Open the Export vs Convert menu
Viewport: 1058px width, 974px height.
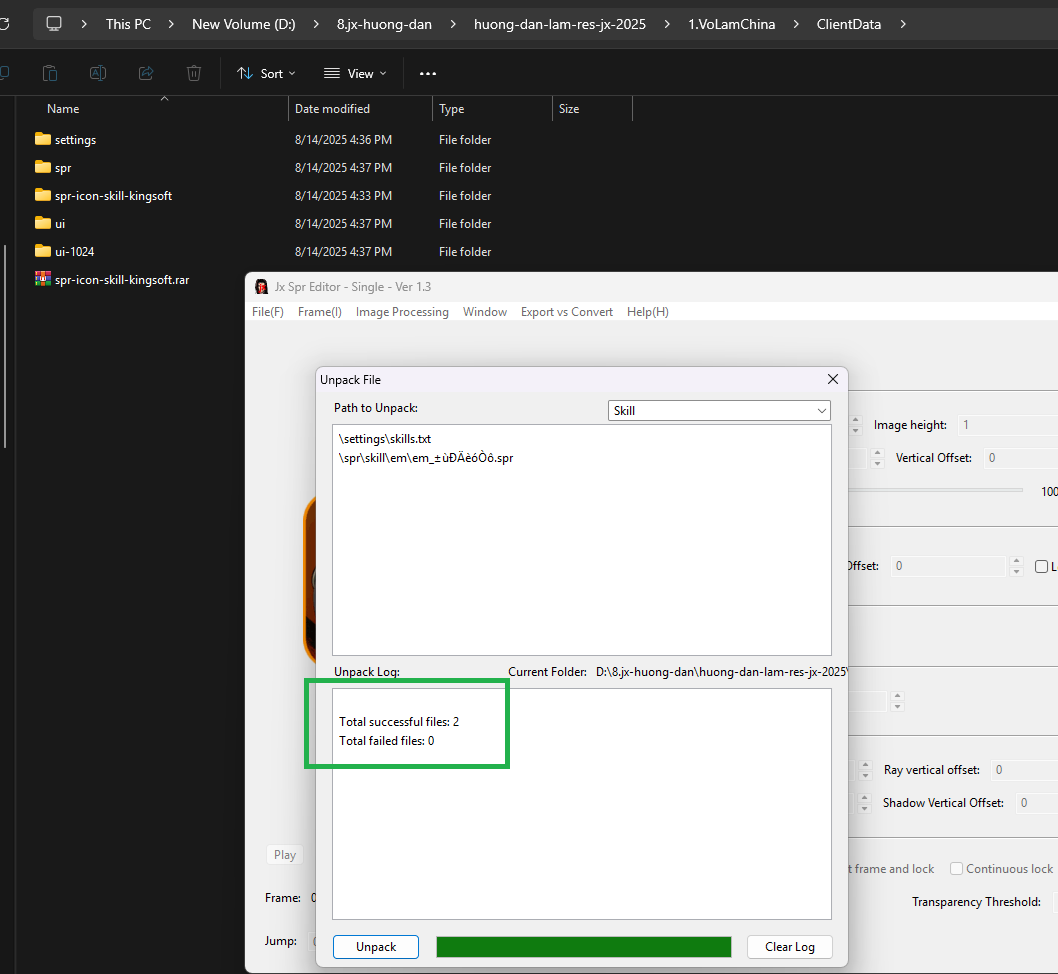pyautogui.click(x=566, y=312)
